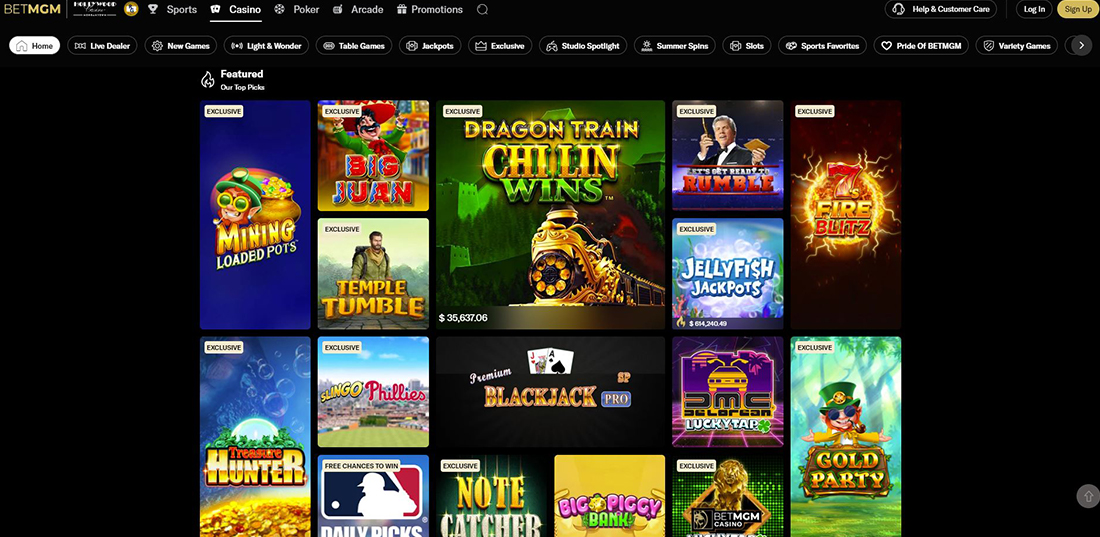Click the $ 614,240.49 jackpot amount
Screen dimensions: 1100x537
click(x=706, y=324)
